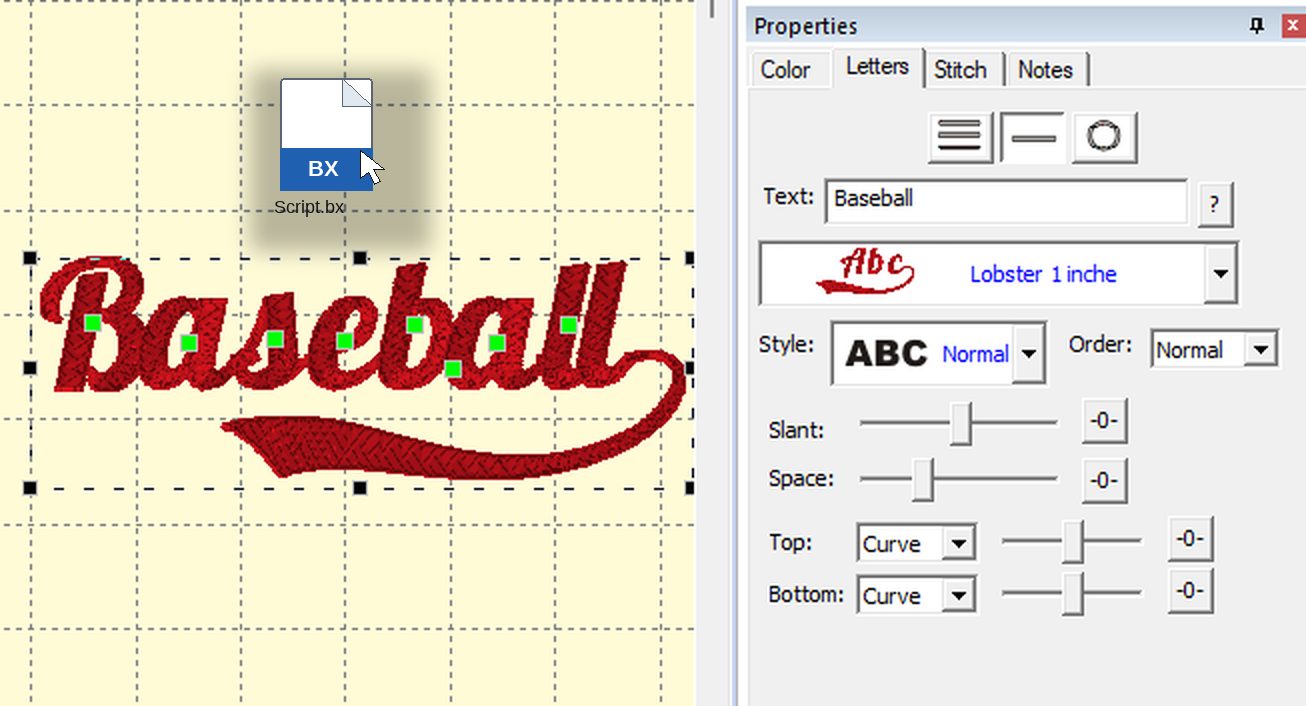Pin the Properties panel
The height and width of the screenshot is (706, 1306).
1257,26
